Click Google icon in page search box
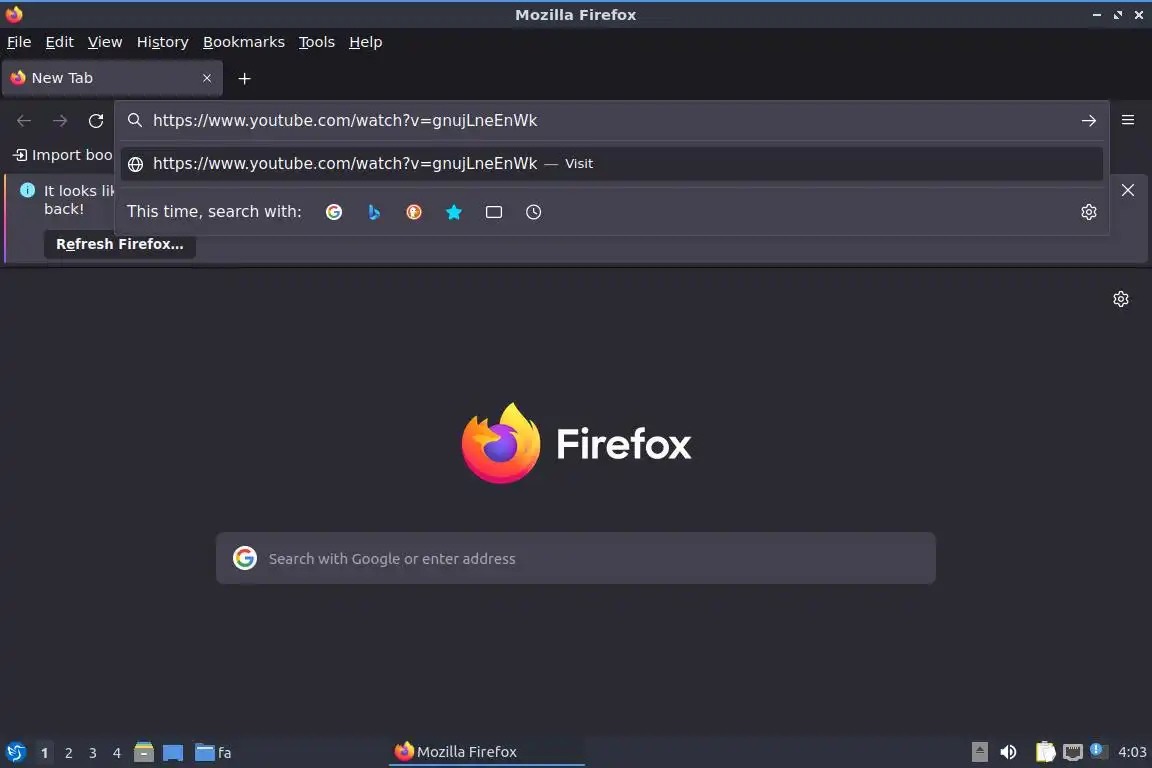1152x768 pixels. pyautogui.click(x=245, y=559)
